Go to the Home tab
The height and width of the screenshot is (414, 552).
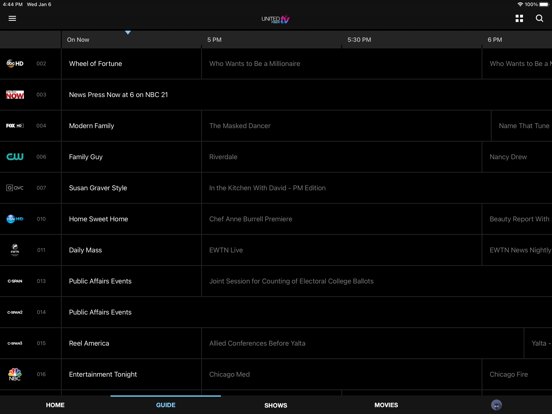coord(55,405)
